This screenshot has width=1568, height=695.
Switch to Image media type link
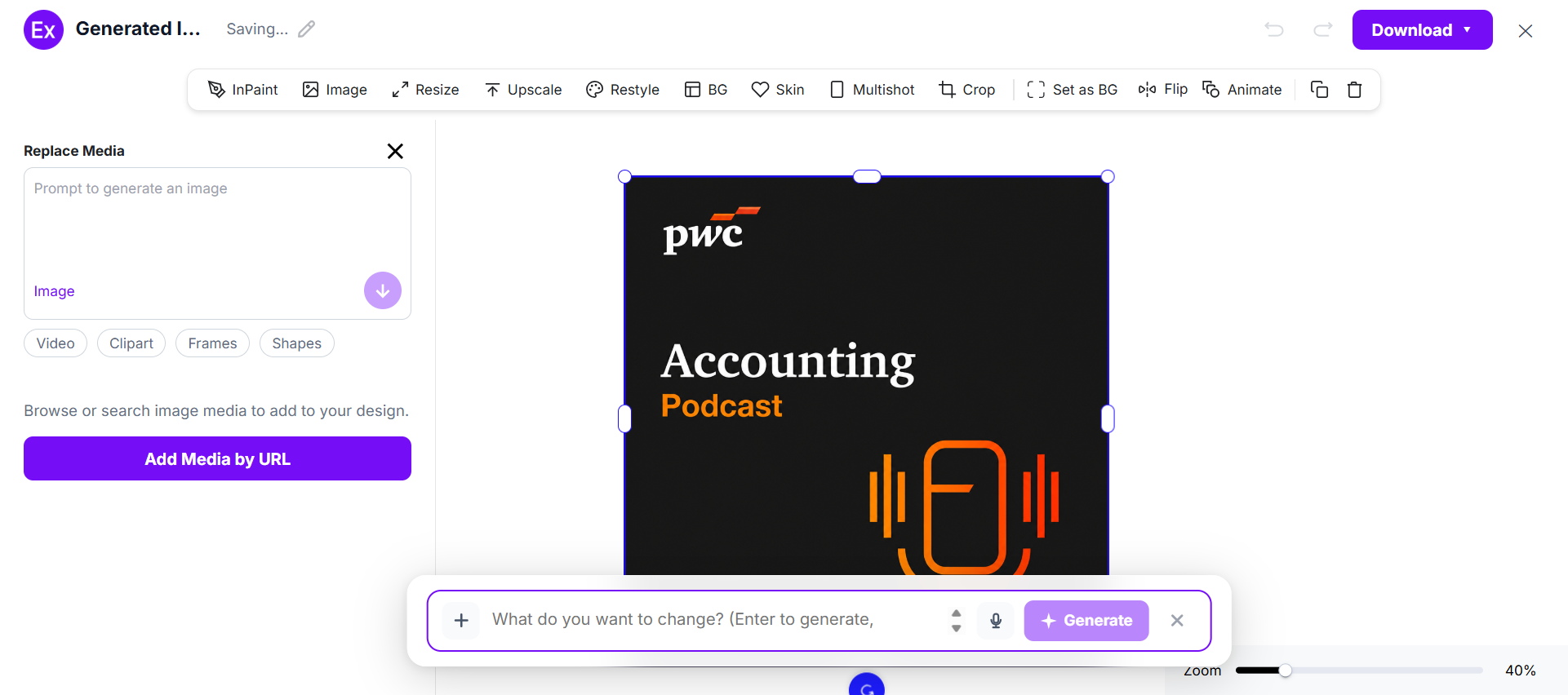[x=54, y=291]
